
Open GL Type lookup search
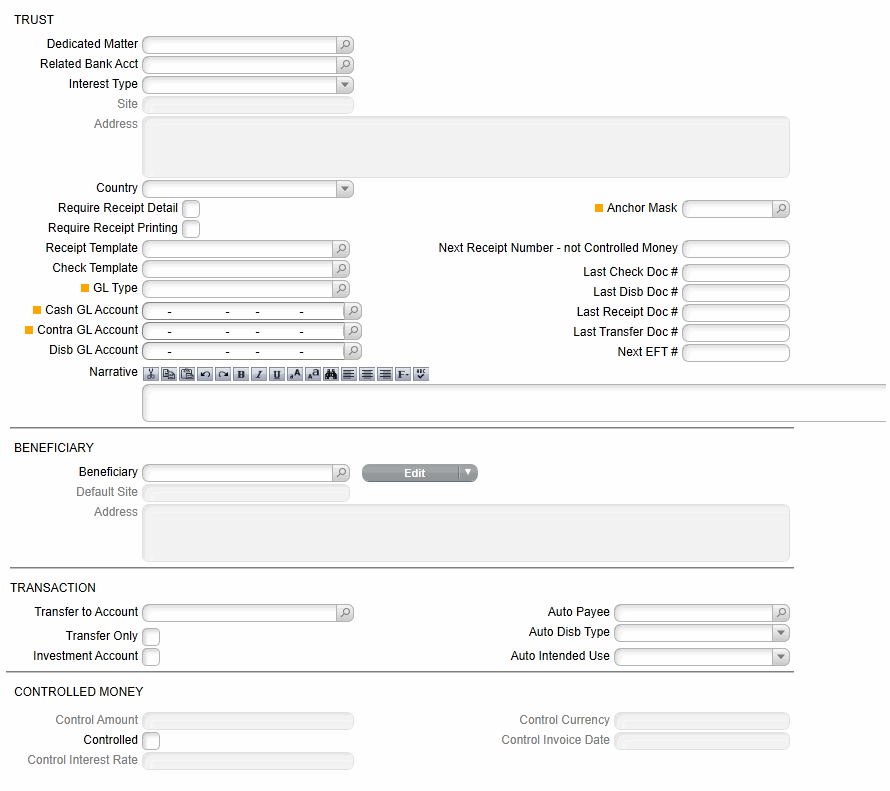click(341, 288)
